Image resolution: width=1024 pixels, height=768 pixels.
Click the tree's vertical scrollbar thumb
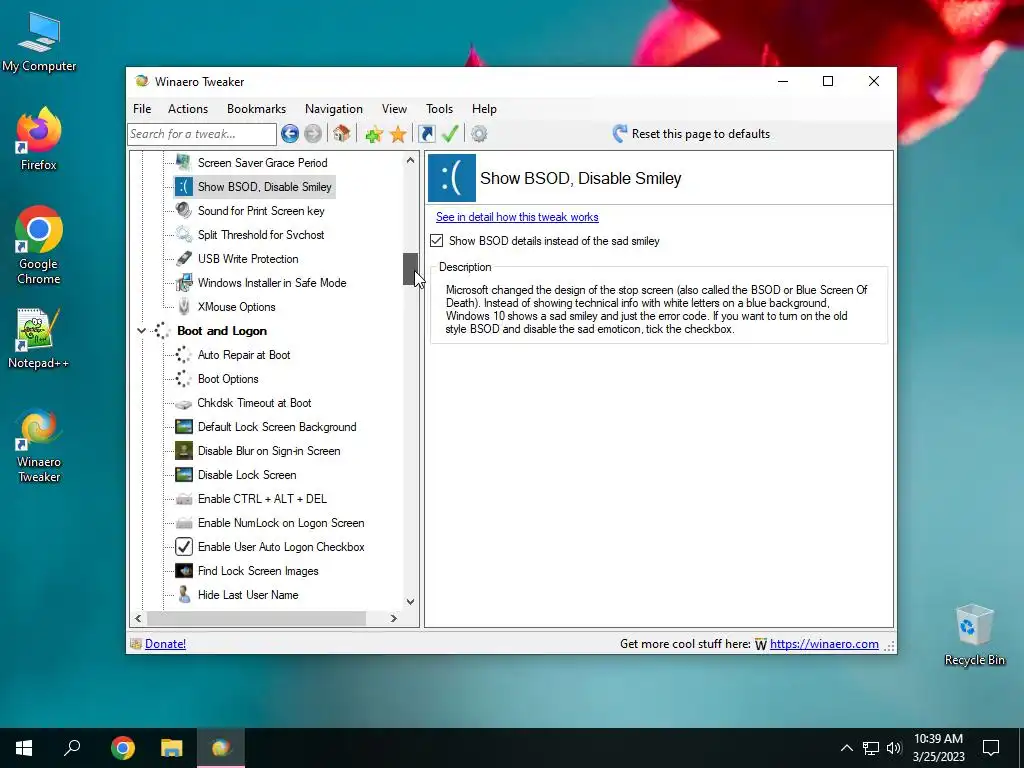tap(410, 269)
